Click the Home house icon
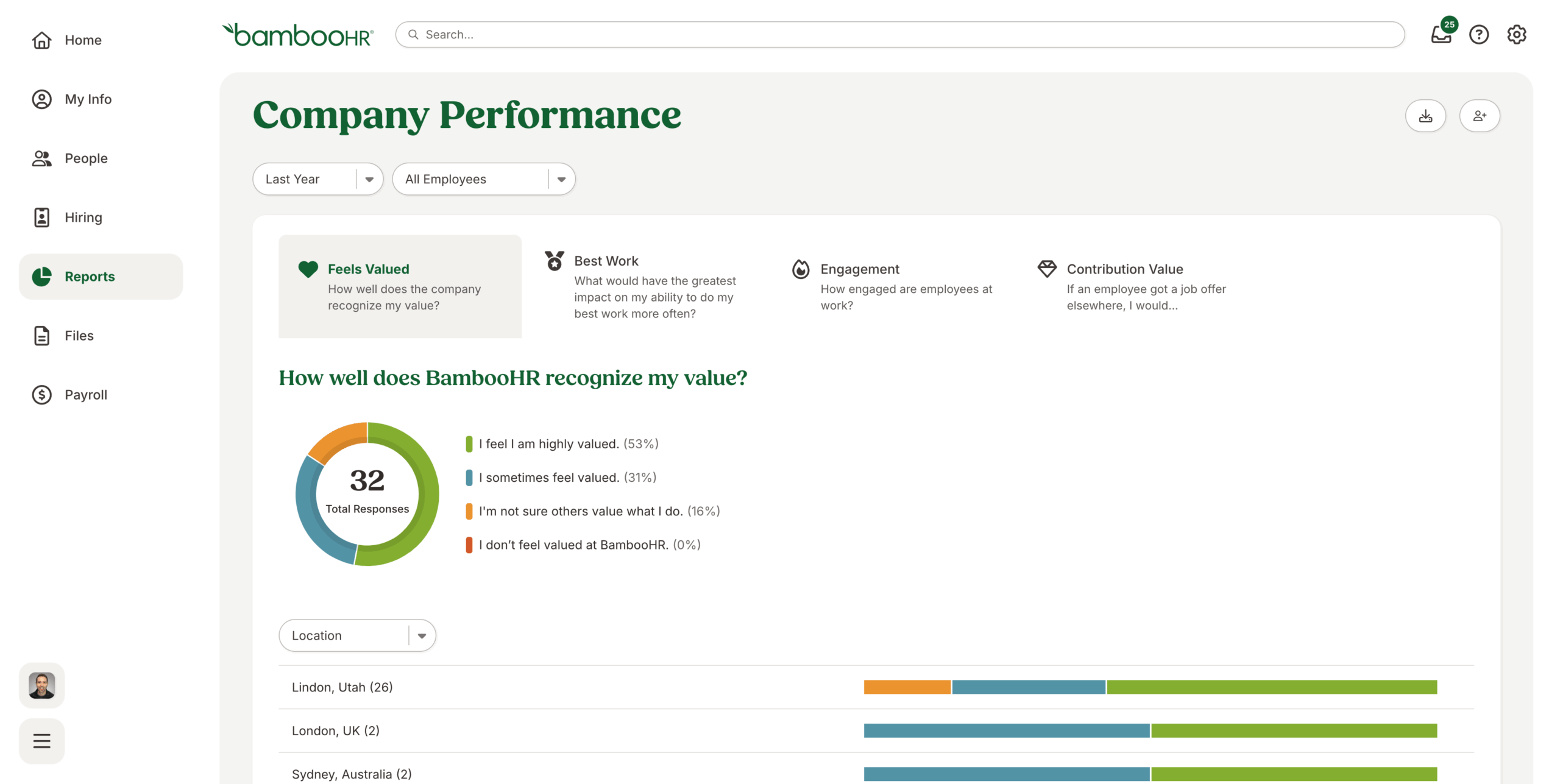The height and width of the screenshot is (784, 1560). (x=41, y=40)
